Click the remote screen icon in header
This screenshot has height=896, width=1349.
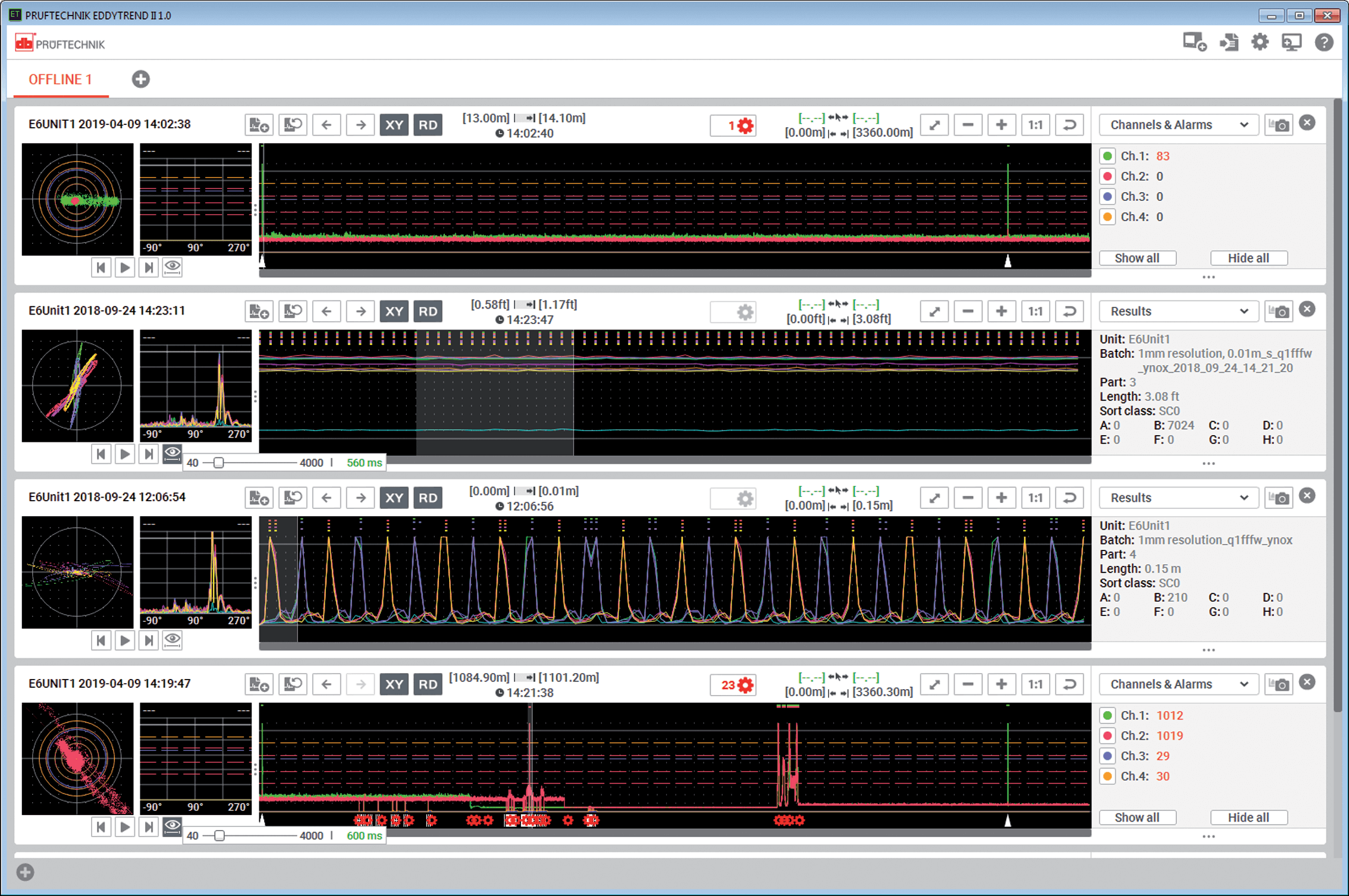pos(1291,43)
